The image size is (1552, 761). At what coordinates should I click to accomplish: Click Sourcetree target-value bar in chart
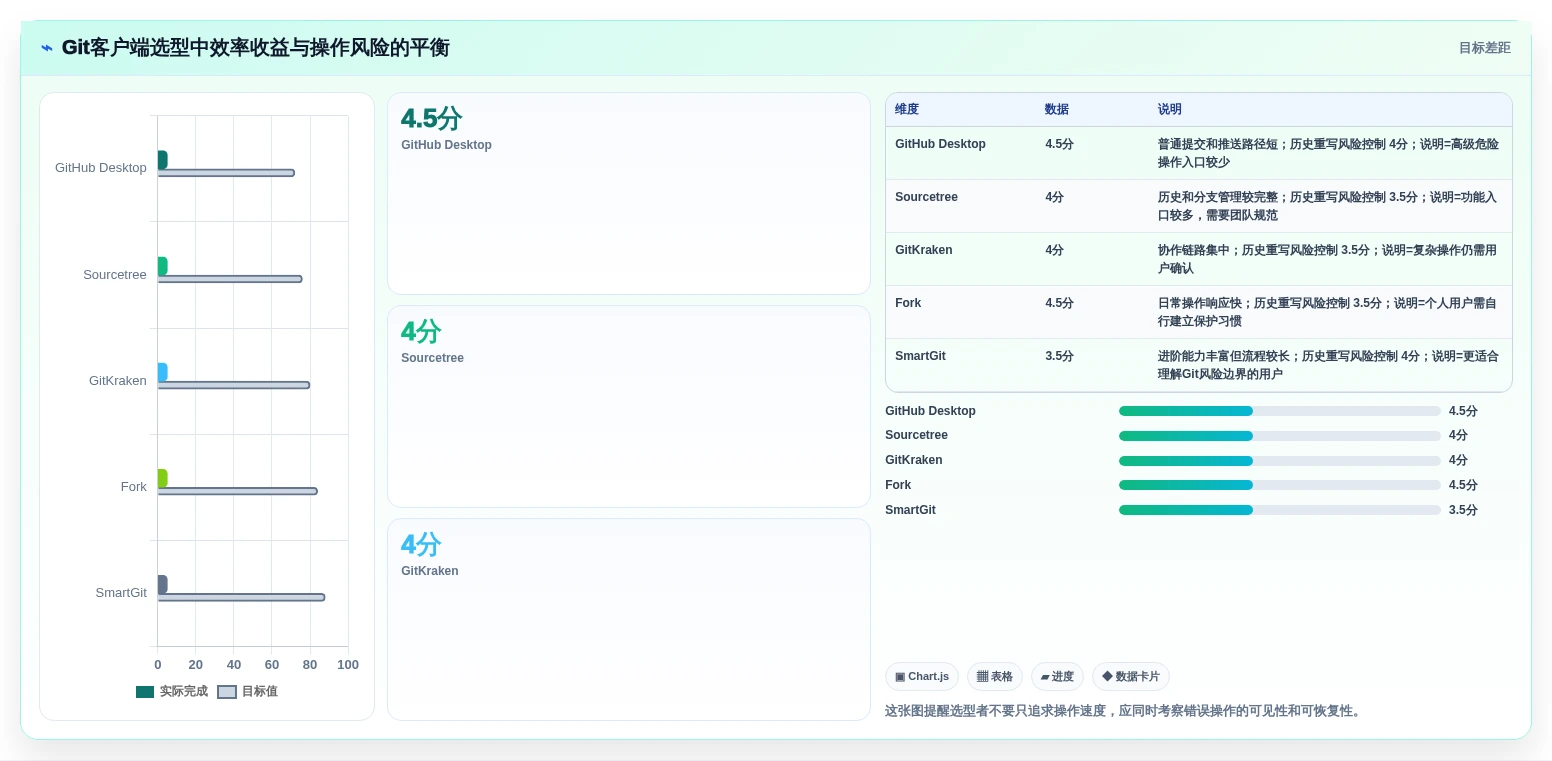point(230,279)
